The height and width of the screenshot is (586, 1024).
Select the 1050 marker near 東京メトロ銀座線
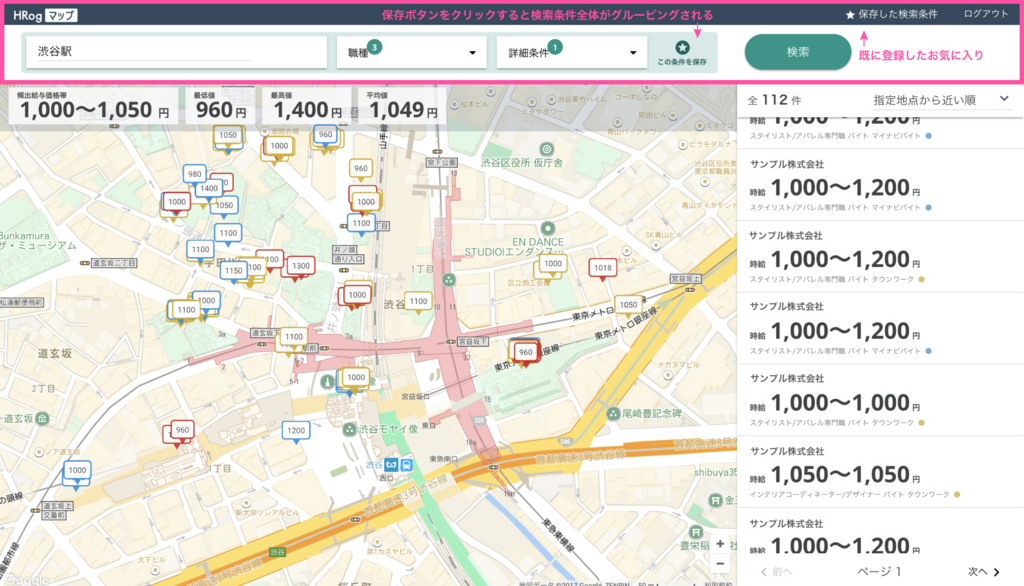[x=628, y=304]
